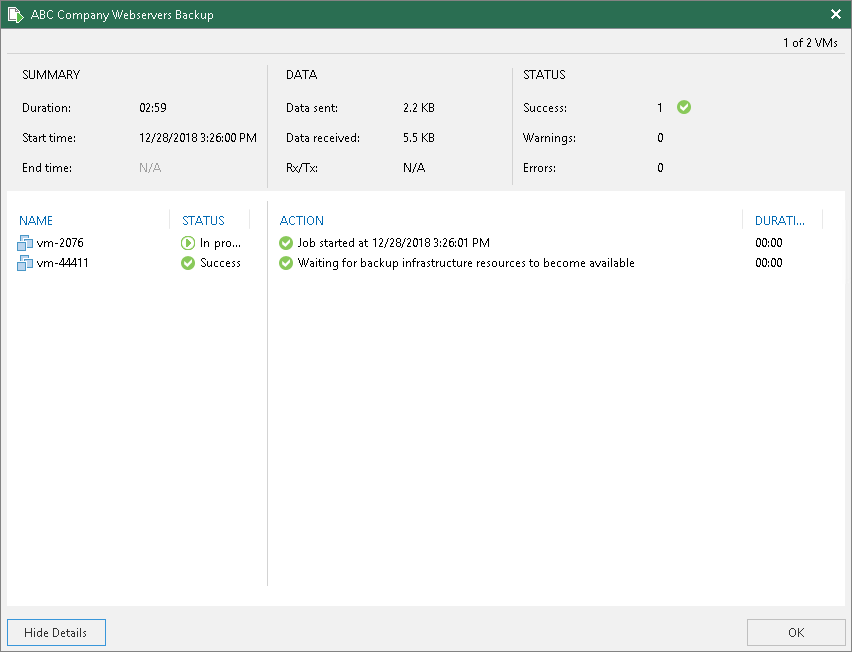The height and width of the screenshot is (652, 852).
Task: Click the 'Duration:' label
Action: [x=46, y=108]
